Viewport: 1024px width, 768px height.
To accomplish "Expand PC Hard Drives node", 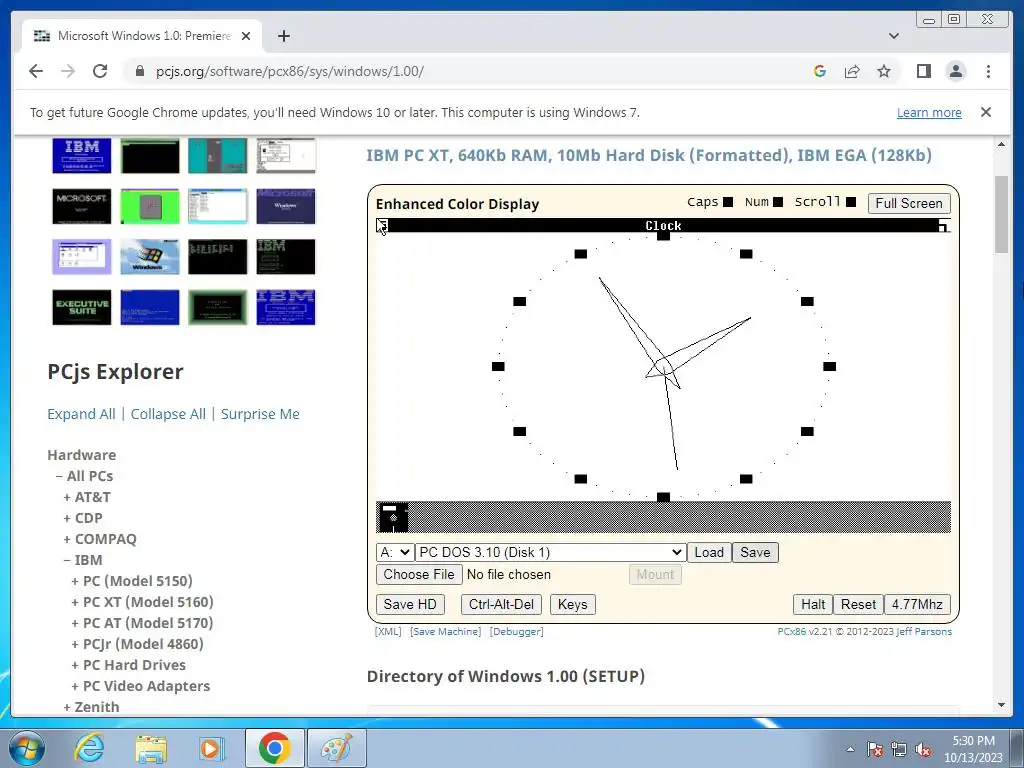I will [129, 665].
